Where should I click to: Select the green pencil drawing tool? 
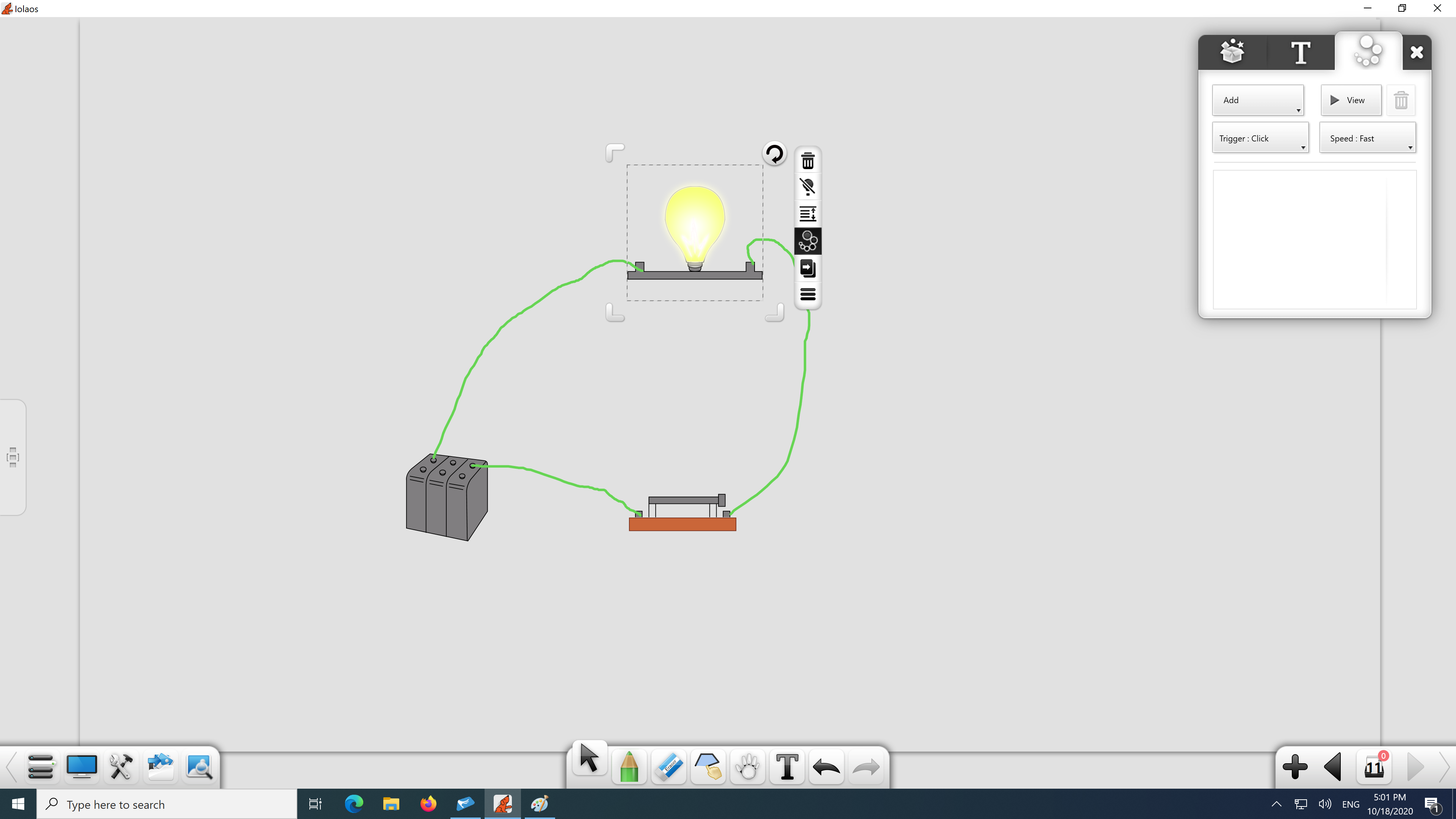(629, 767)
